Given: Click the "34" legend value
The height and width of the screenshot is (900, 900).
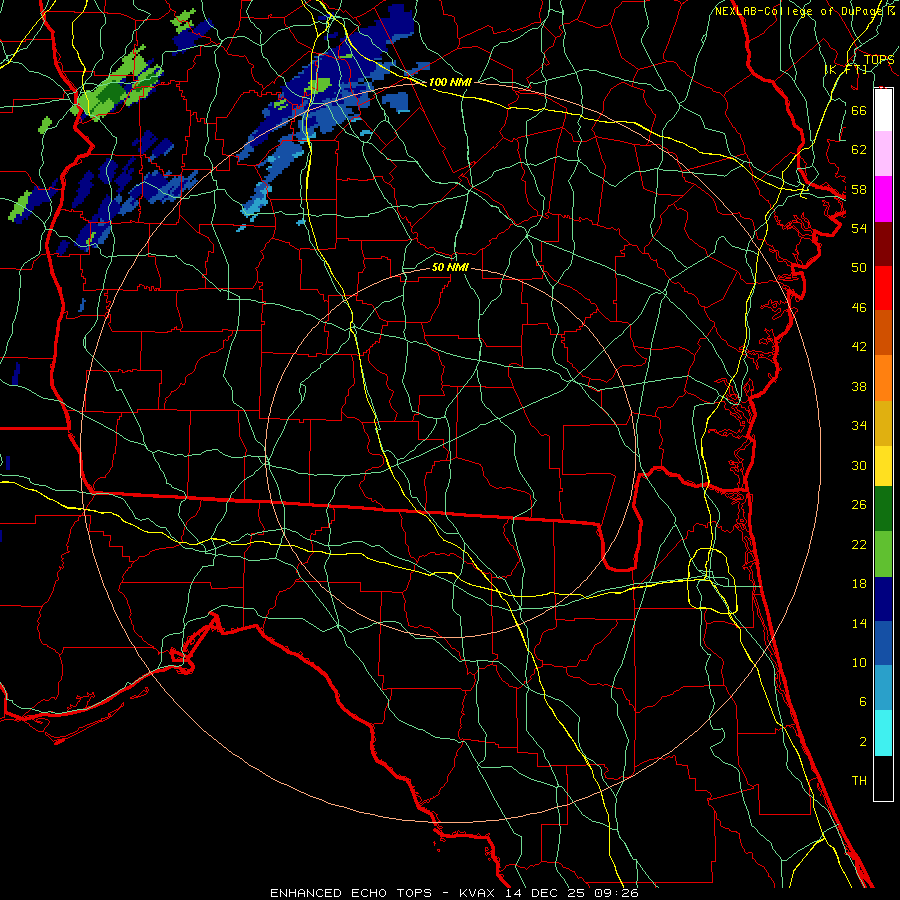Looking at the screenshot, I should (x=859, y=426).
